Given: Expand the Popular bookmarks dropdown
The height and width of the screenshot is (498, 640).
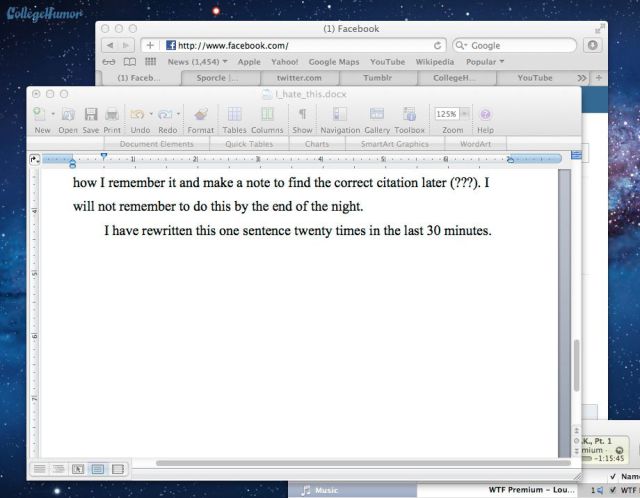Looking at the screenshot, I should (x=486, y=62).
